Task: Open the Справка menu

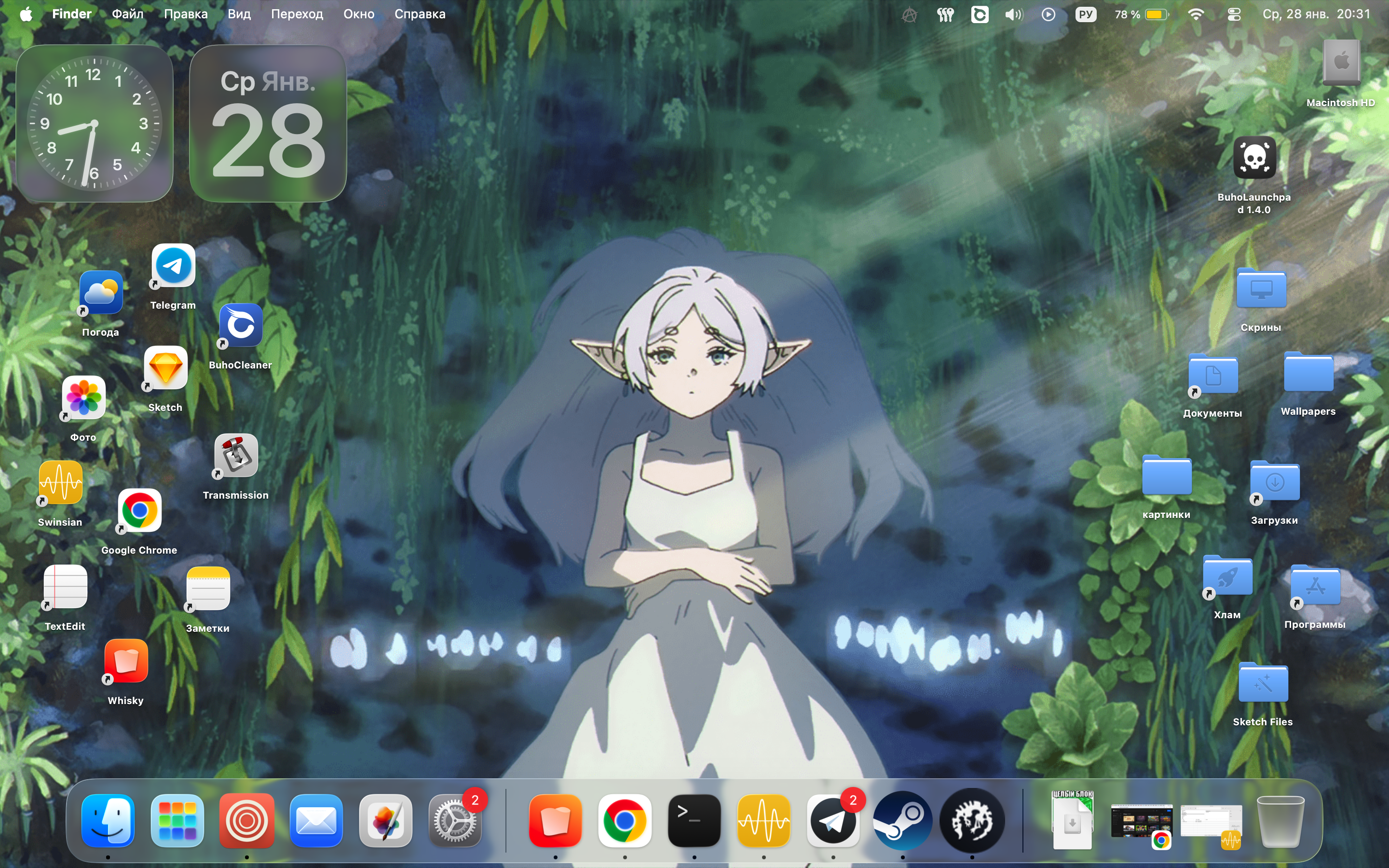Action: pyautogui.click(x=420, y=14)
